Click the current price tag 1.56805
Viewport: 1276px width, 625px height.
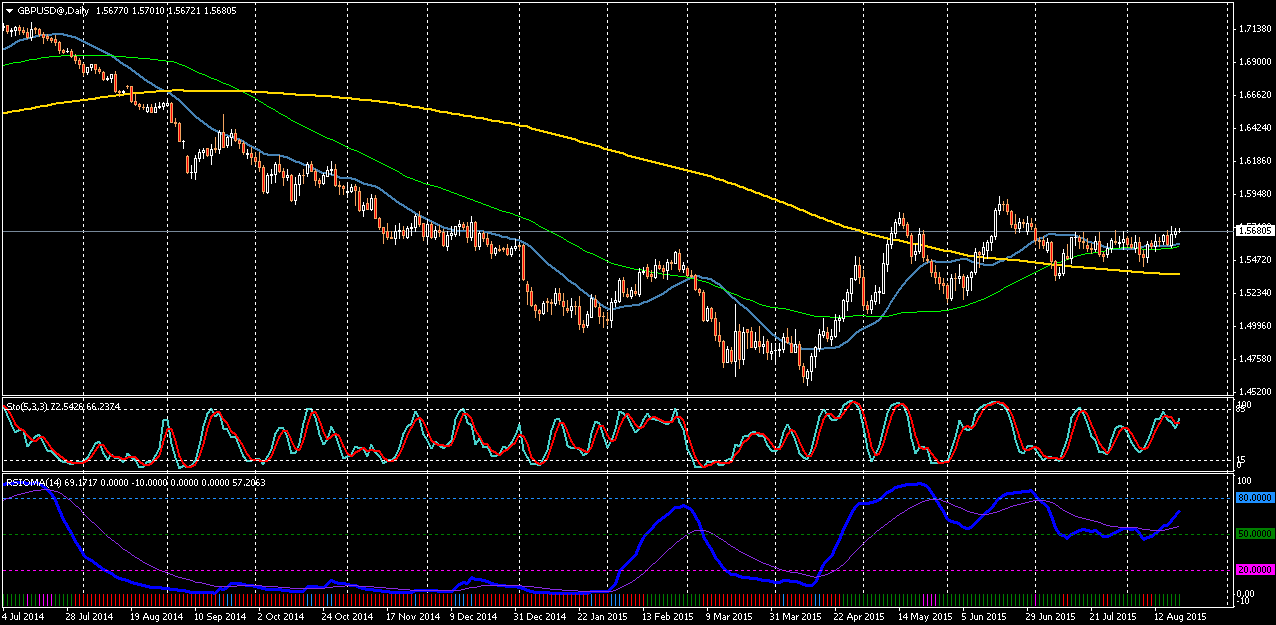coord(1254,230)
